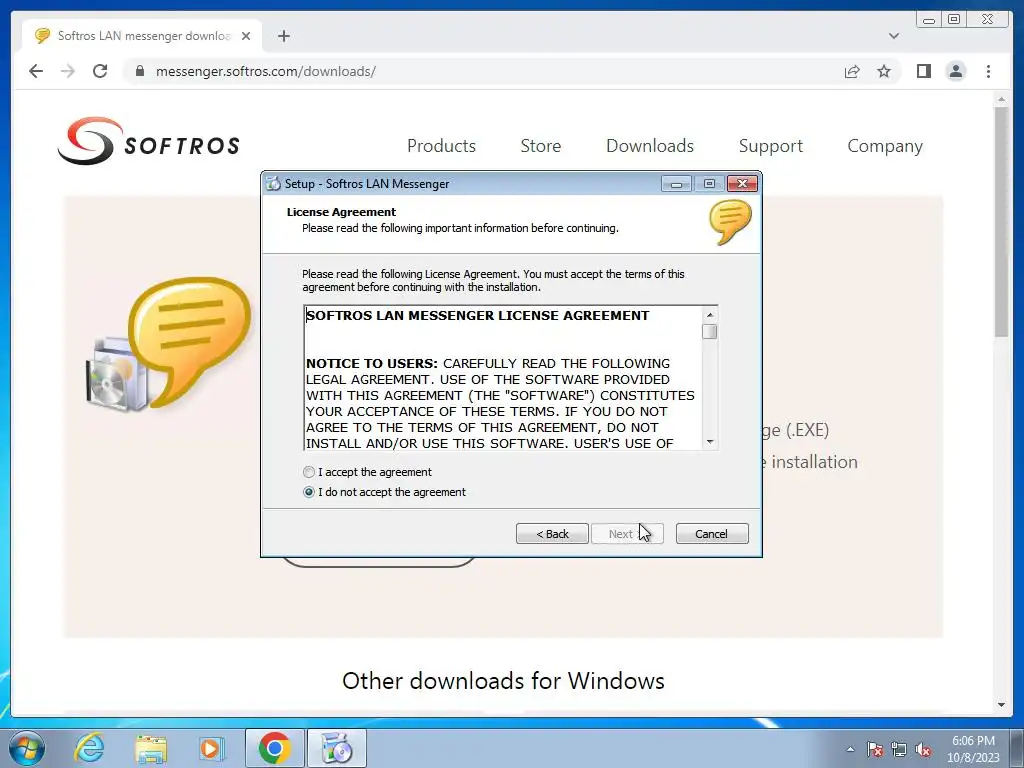The image size is (1024, 768).
Task: Cancel the Softros LAN Messenger setup
Action: [712, 534]
